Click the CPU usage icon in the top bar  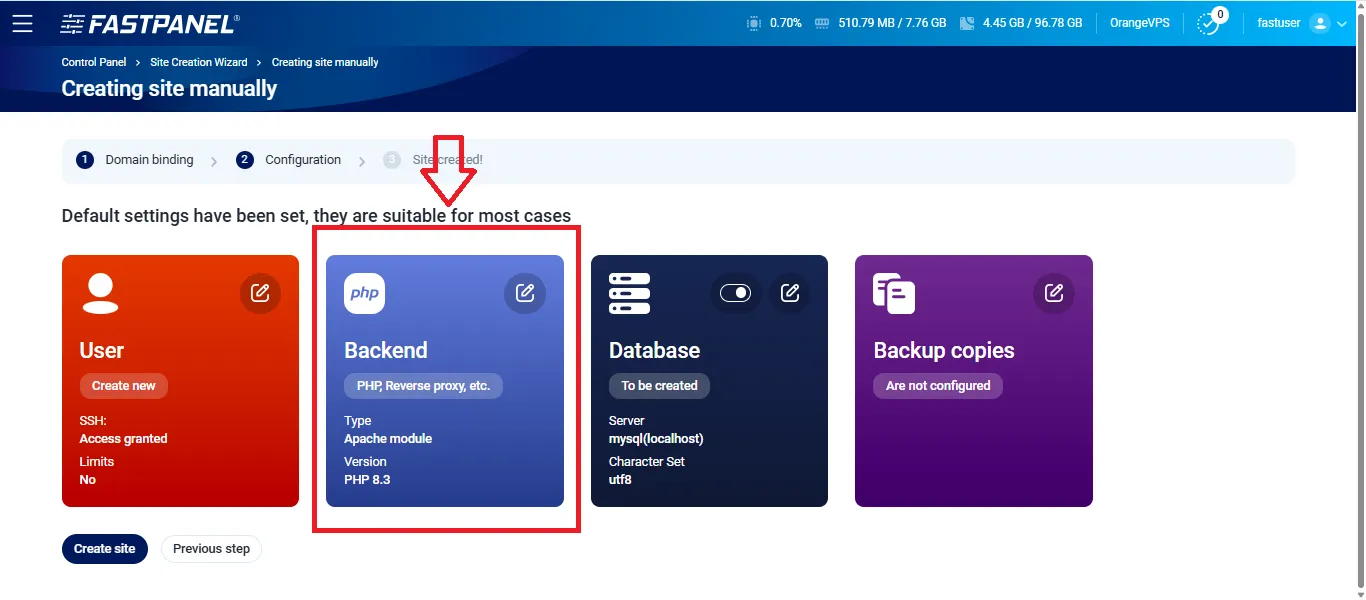(x=753, y=22)
